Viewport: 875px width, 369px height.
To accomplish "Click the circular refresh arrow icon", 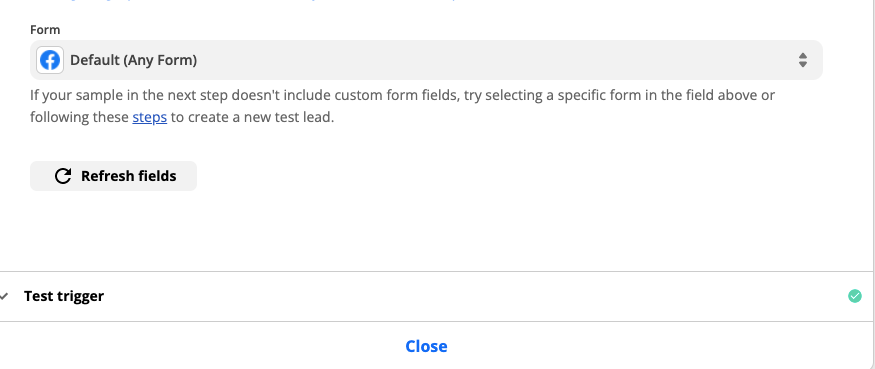I will tap(62, 176).
